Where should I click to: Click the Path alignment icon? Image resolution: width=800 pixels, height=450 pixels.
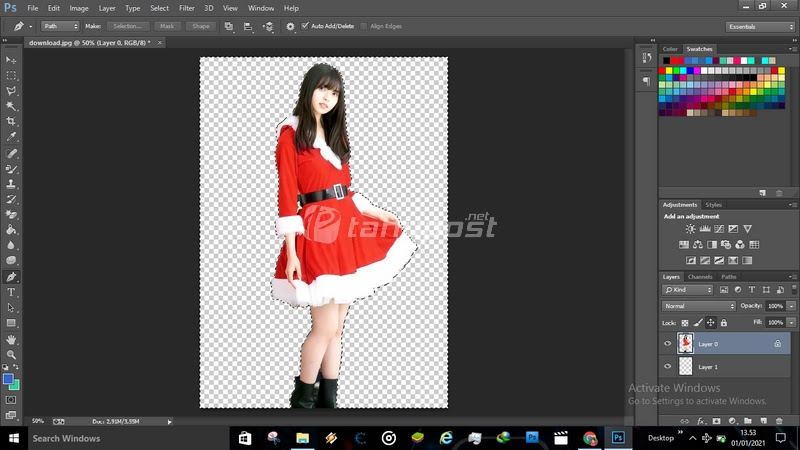(248, 26)
